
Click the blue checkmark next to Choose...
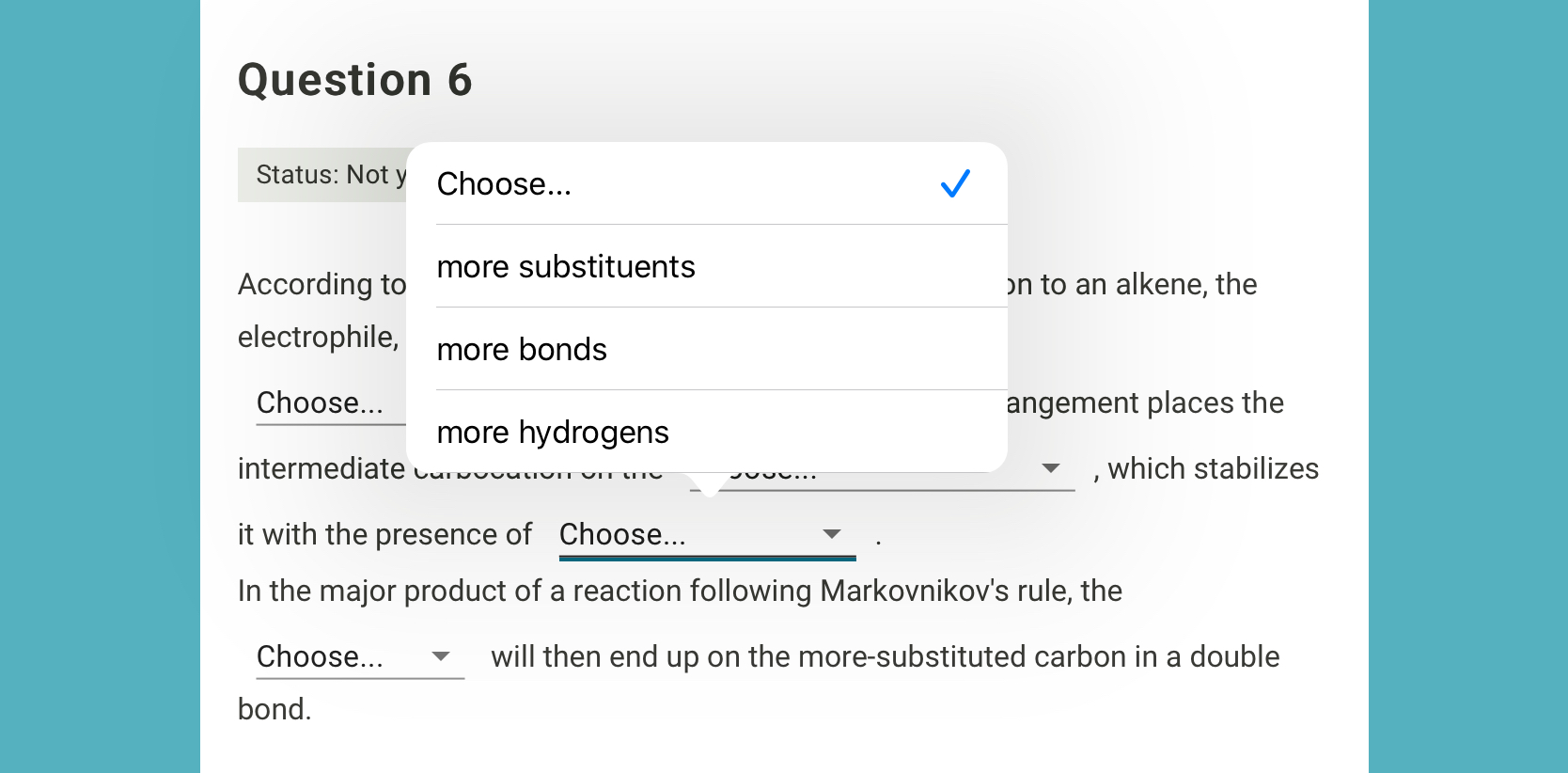tap(955, 183)
